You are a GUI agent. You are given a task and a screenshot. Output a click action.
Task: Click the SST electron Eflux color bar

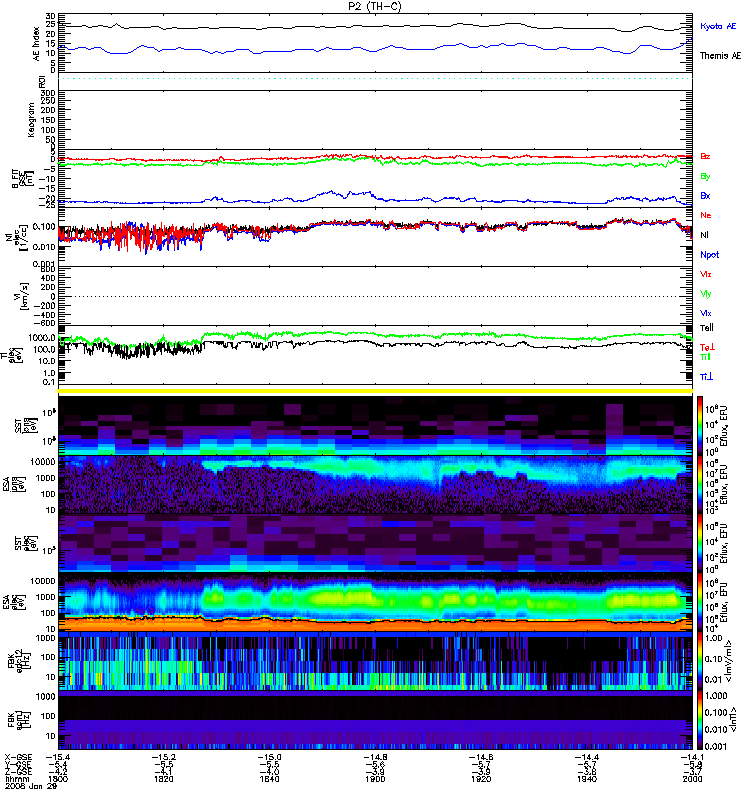(701, 543)
